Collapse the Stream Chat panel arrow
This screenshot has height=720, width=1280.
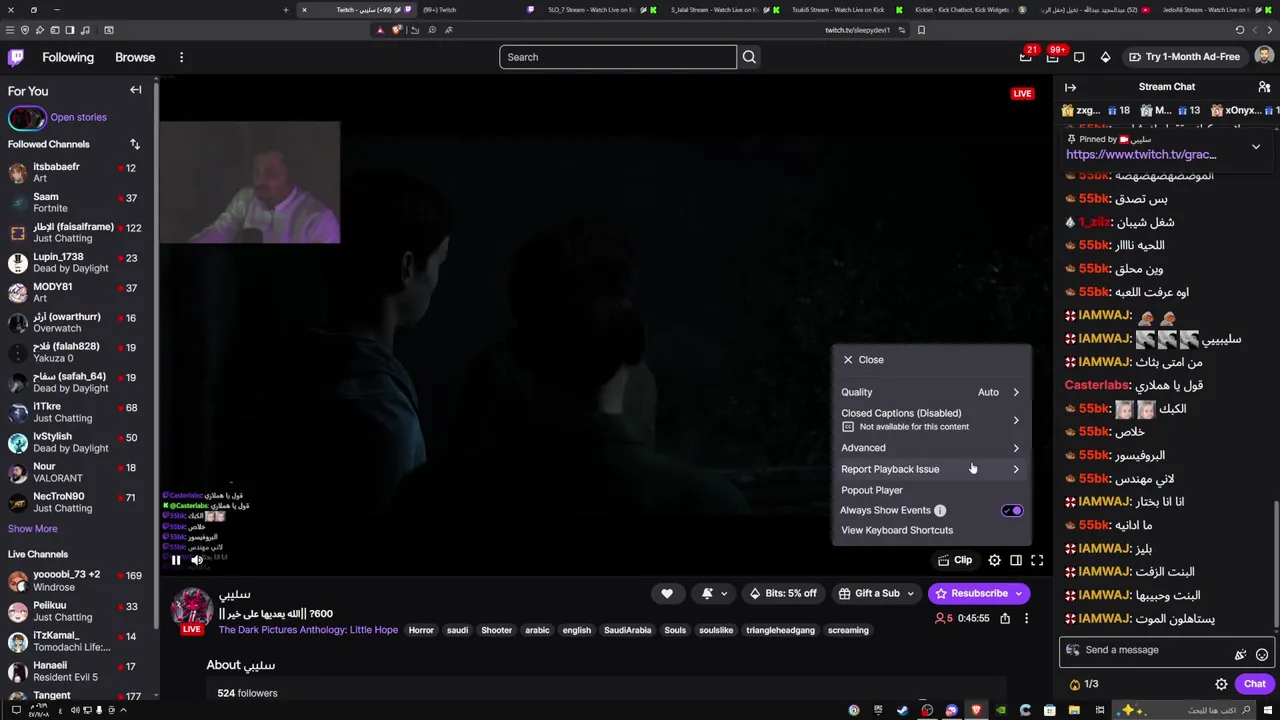coord(1071,87)
